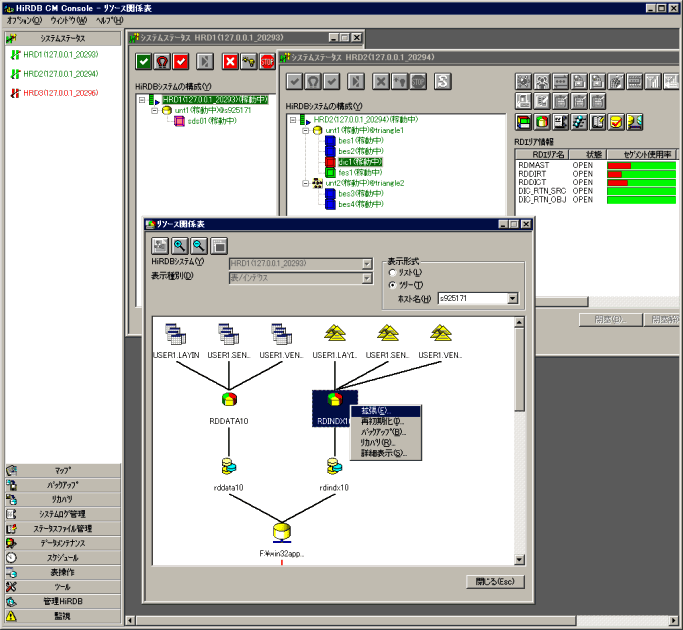Collapse unt2 triangle2 tree node
This screenshot has width=683, height=630.
[306, 184]
